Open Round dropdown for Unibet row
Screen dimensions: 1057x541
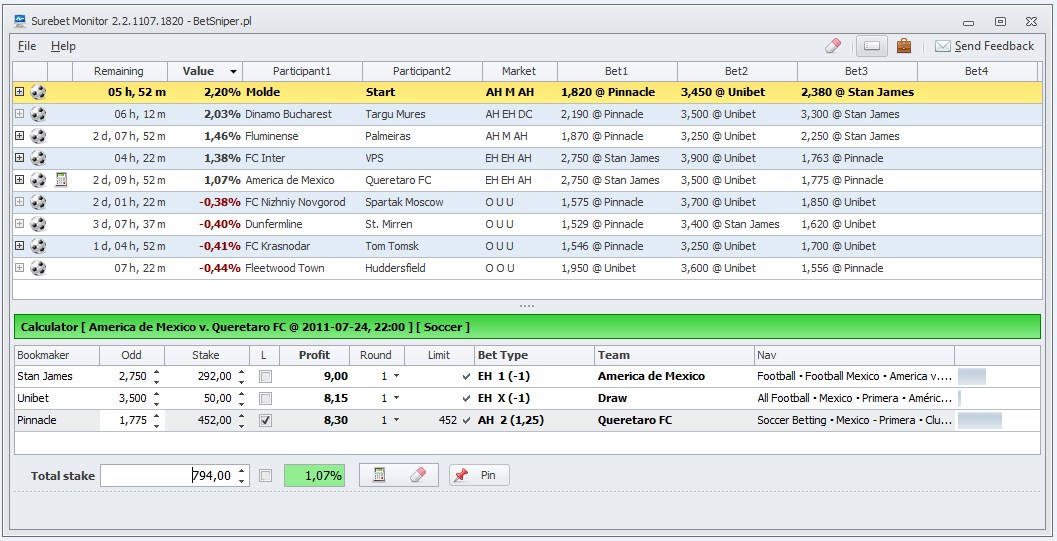(396, 399)
